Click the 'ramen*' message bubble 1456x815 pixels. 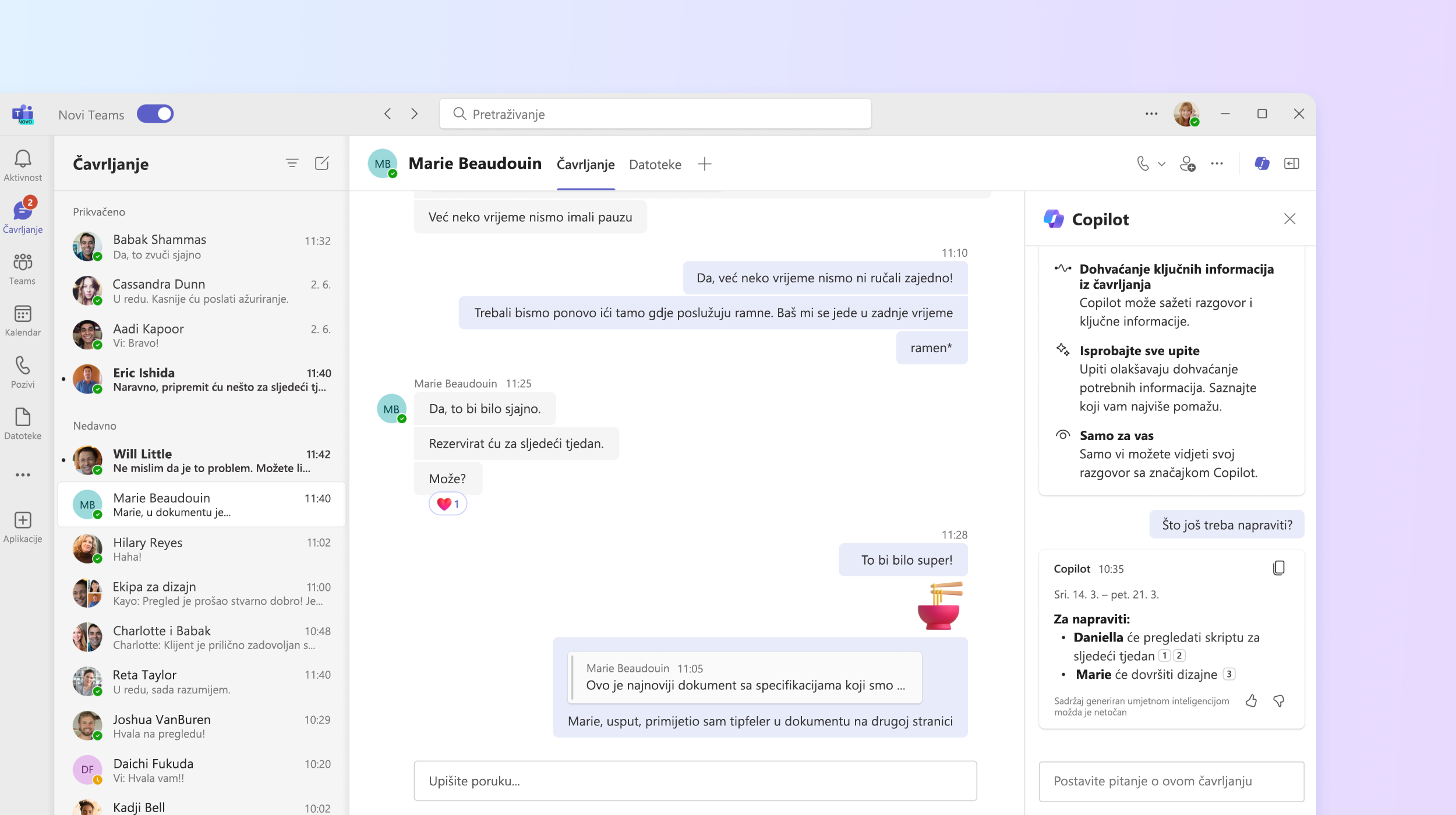931,348
